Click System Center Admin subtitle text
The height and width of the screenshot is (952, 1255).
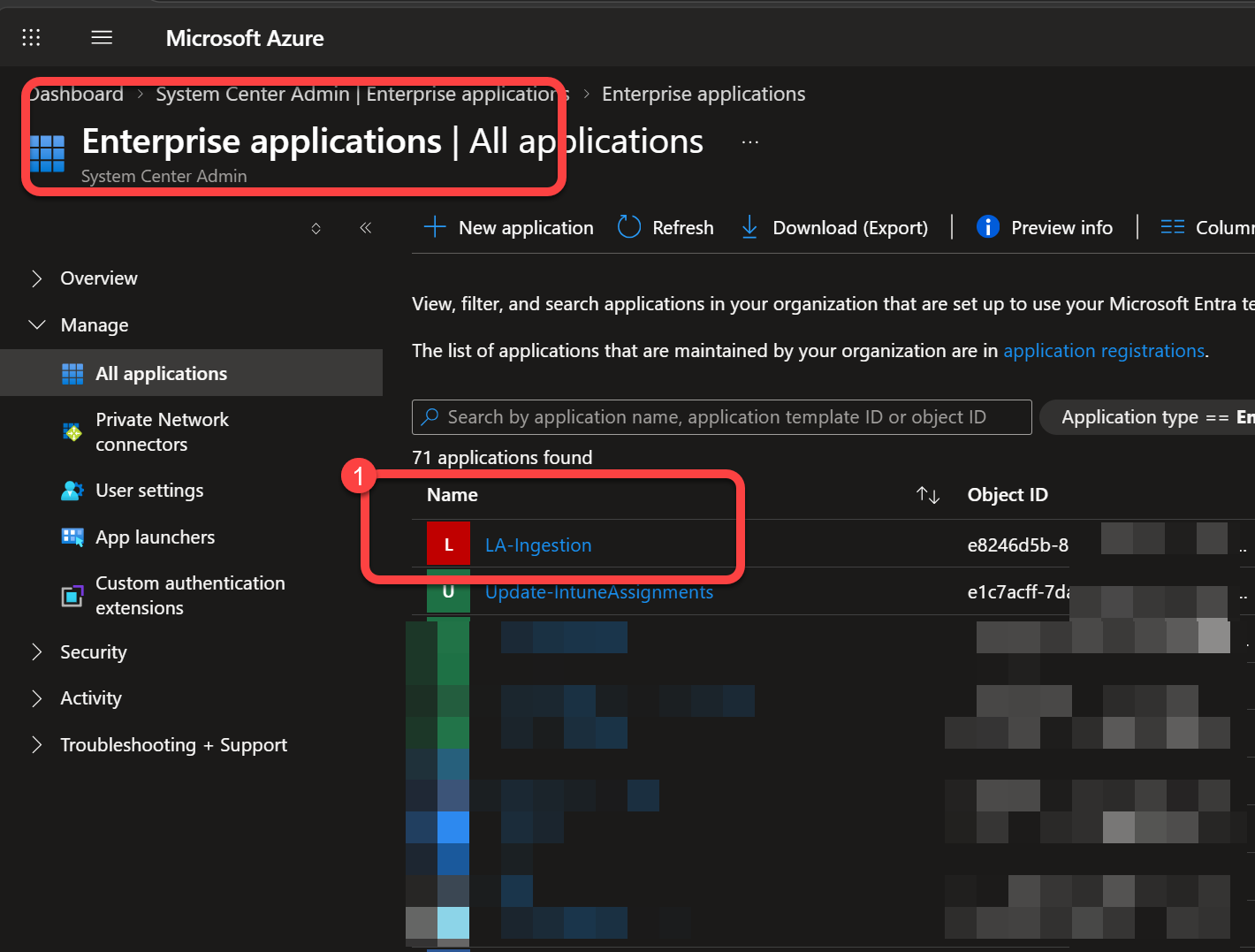point(164,176)
